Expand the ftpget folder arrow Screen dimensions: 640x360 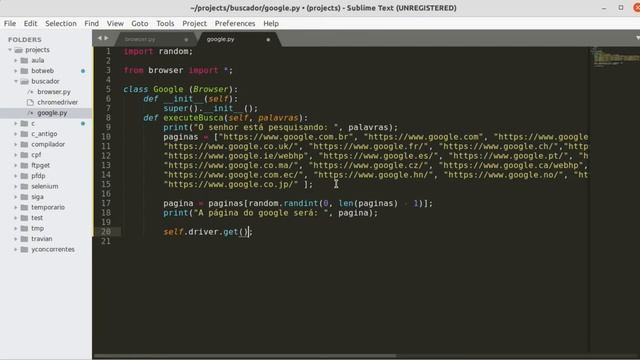[16, 165]
